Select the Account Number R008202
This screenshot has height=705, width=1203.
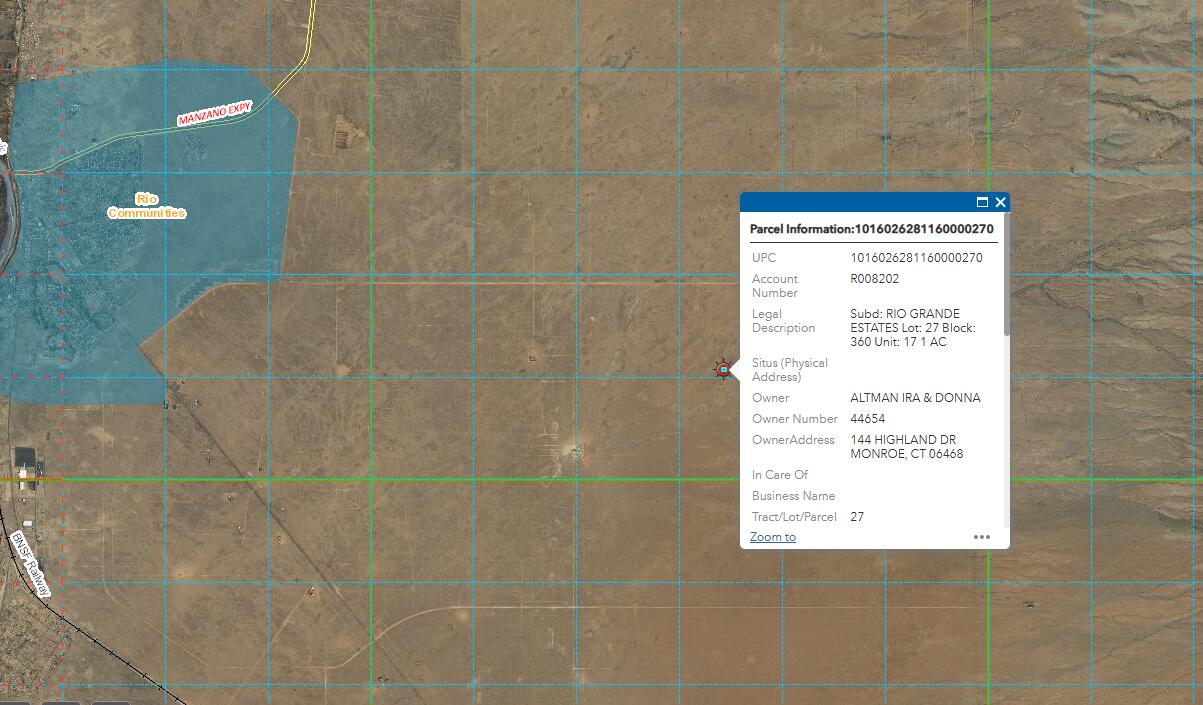(874, 278)
